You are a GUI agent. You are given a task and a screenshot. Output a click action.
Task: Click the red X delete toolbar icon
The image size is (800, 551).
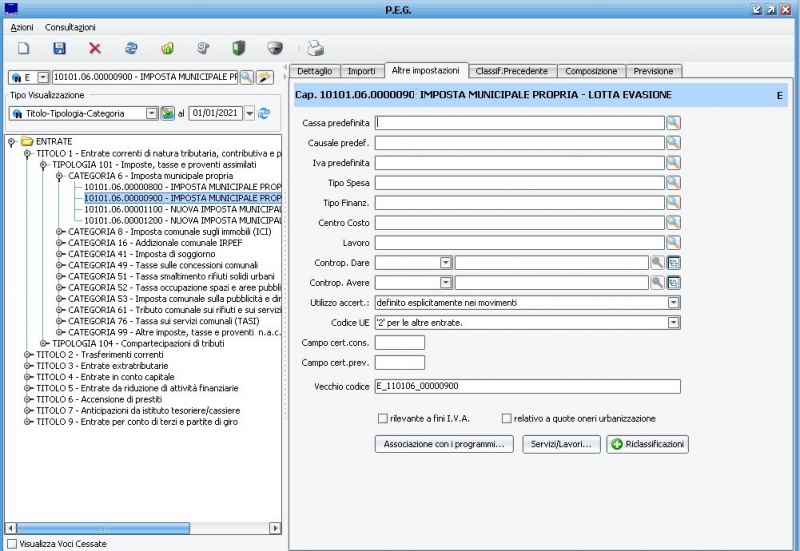click(x=95, y=48)
